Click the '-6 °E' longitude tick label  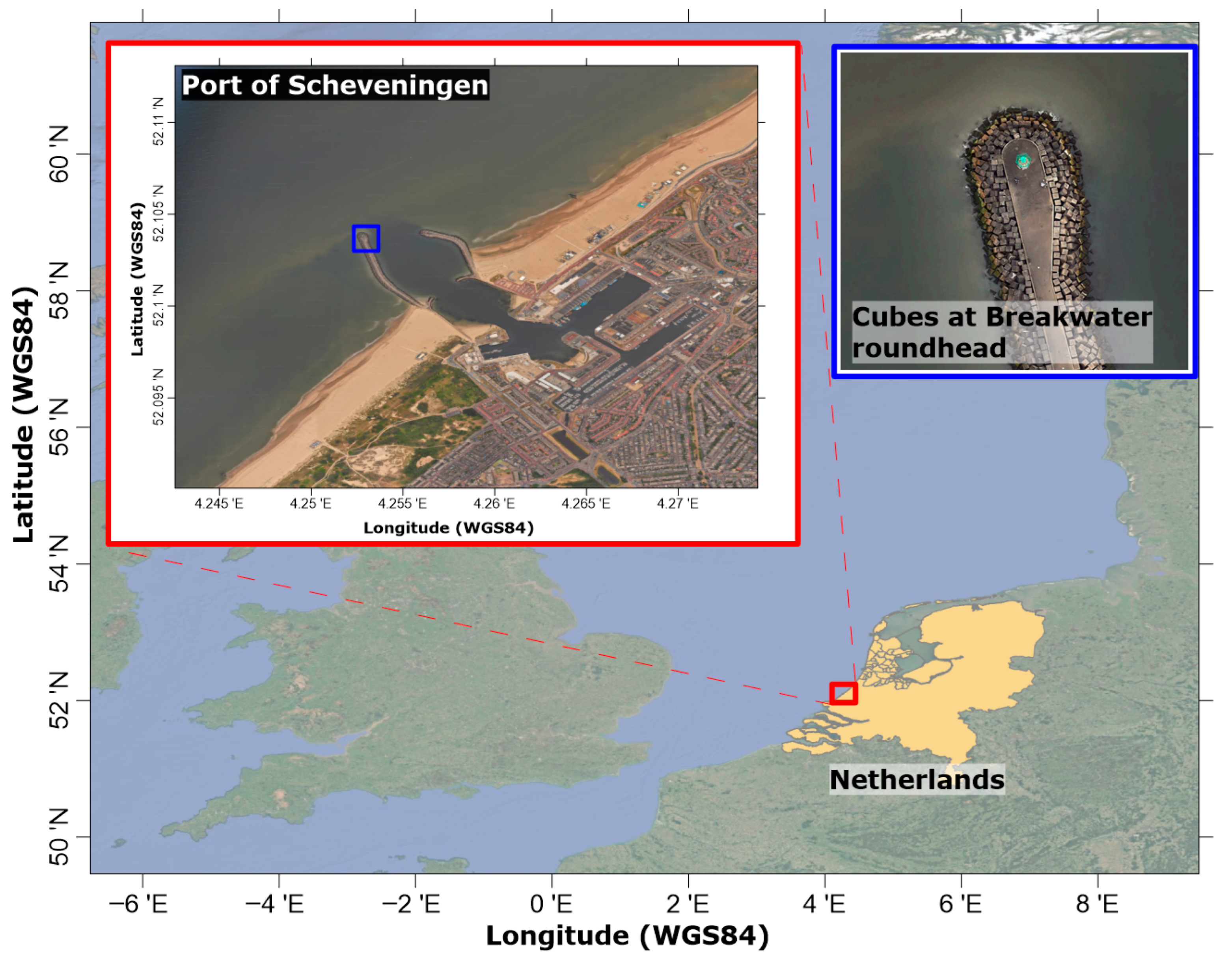click(138, 904)
